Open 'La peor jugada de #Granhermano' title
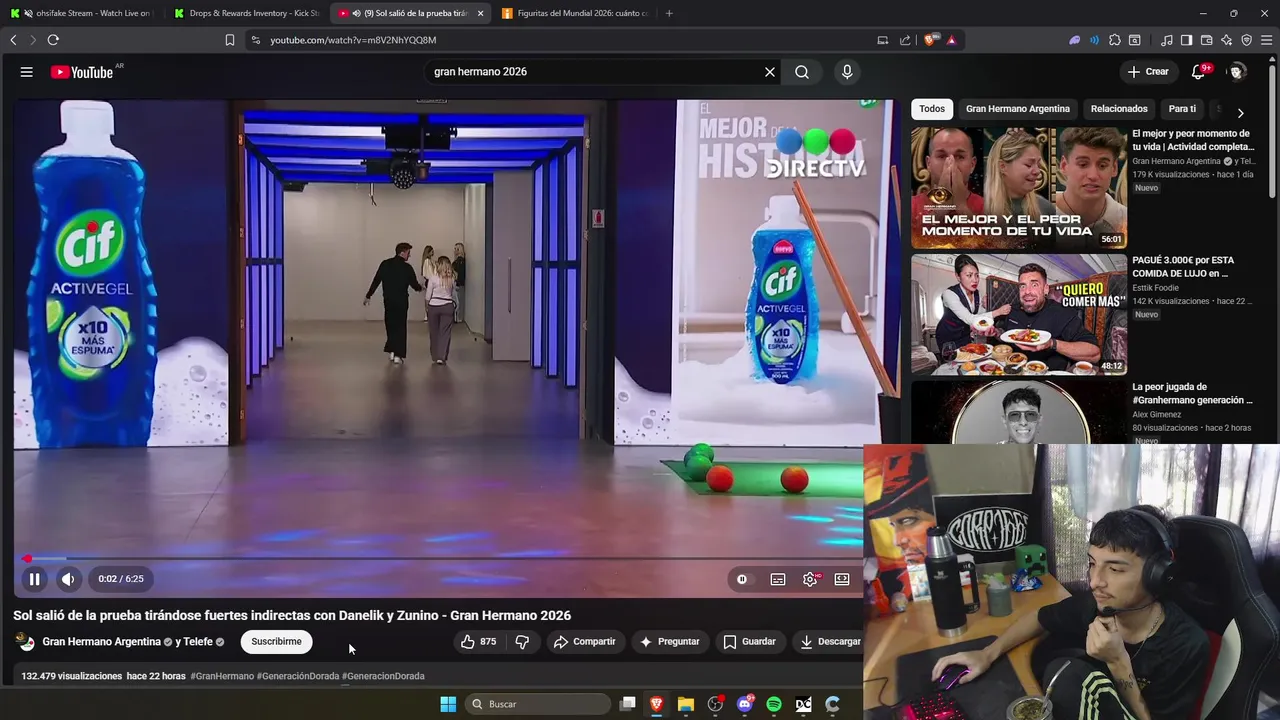The width and height of the screenshot is (1280, 720). coord(1192,393)
